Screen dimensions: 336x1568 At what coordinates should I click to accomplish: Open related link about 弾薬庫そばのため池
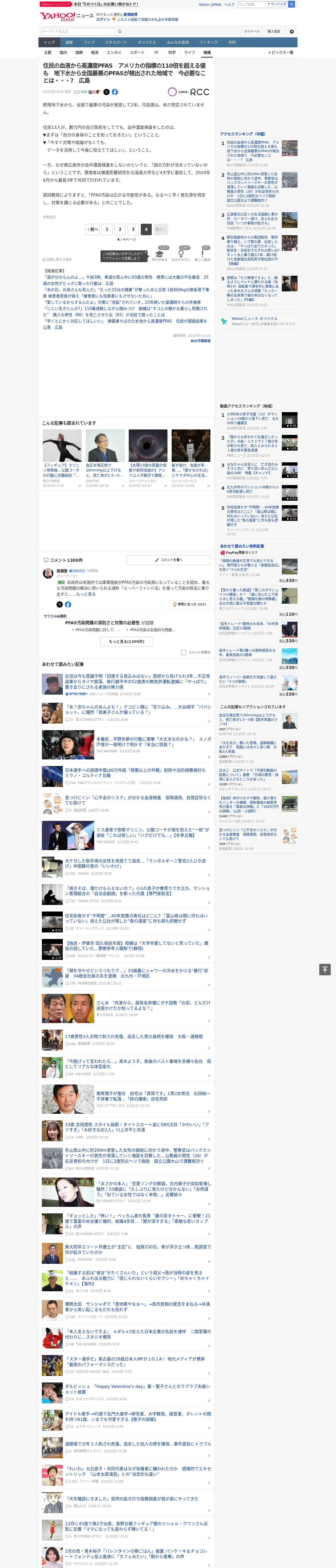coord(126,324)
